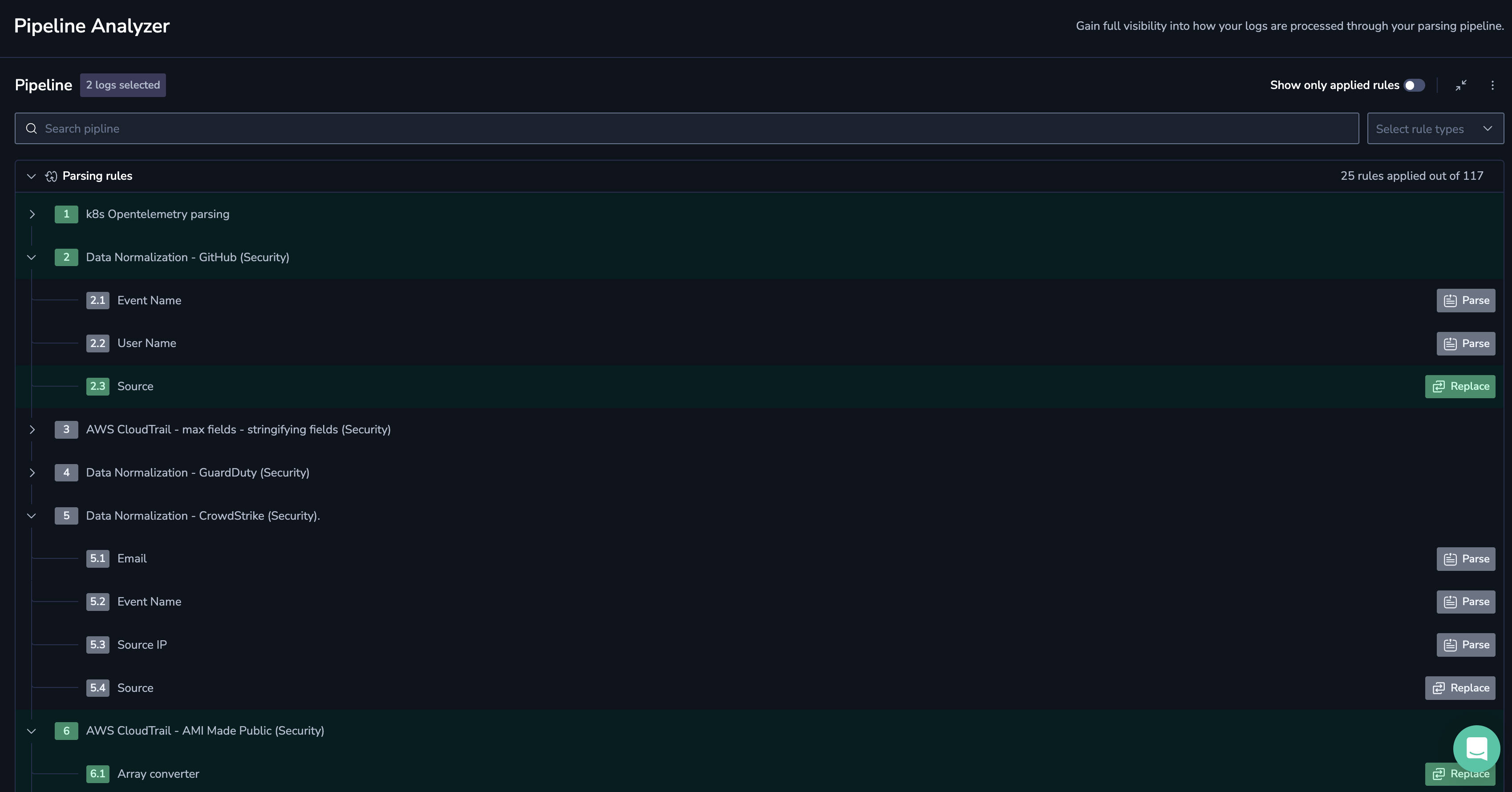Click Parse tag on 2.2 User Name

[1466, 343]
